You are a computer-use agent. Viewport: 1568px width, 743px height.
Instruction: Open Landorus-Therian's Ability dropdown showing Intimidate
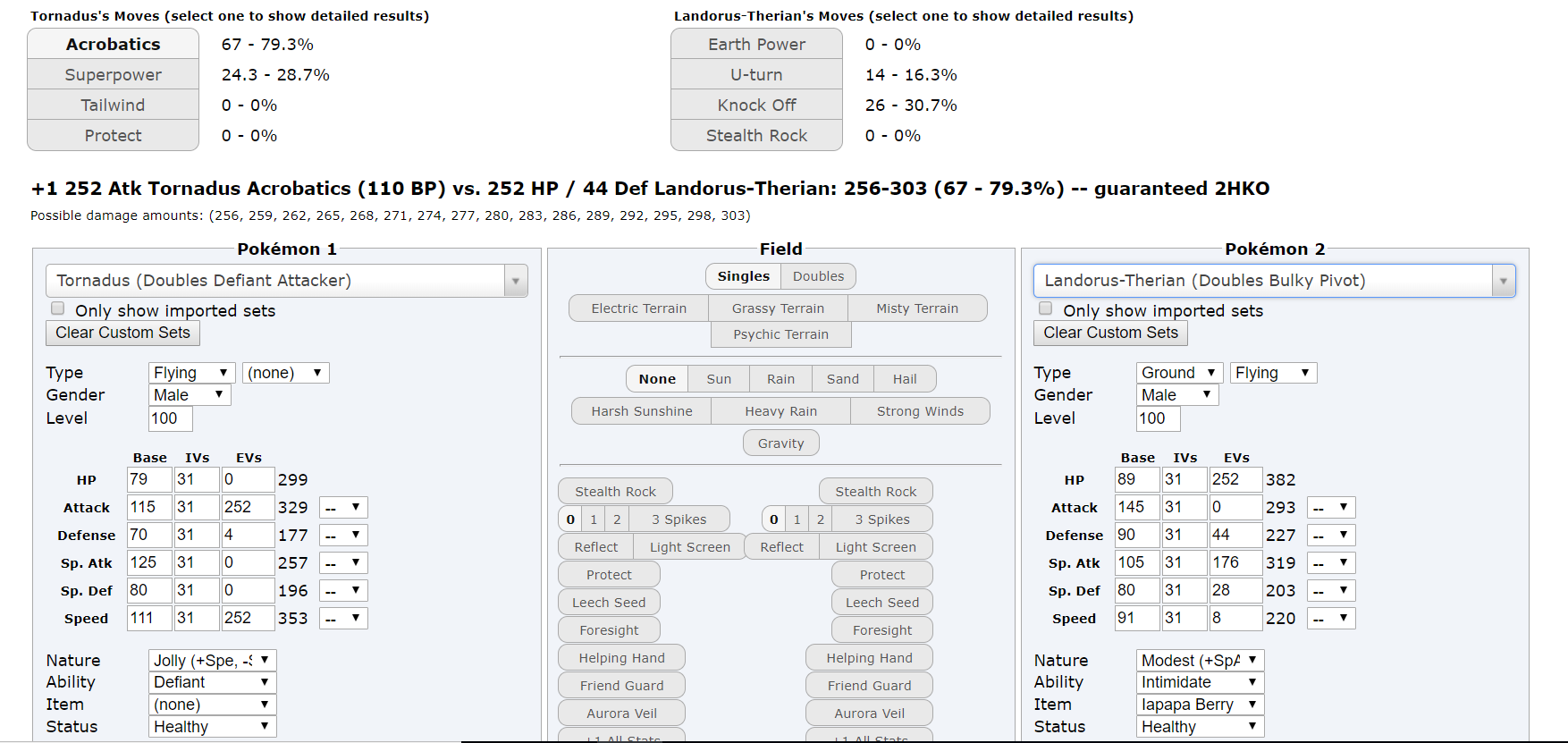[1201, 682]
